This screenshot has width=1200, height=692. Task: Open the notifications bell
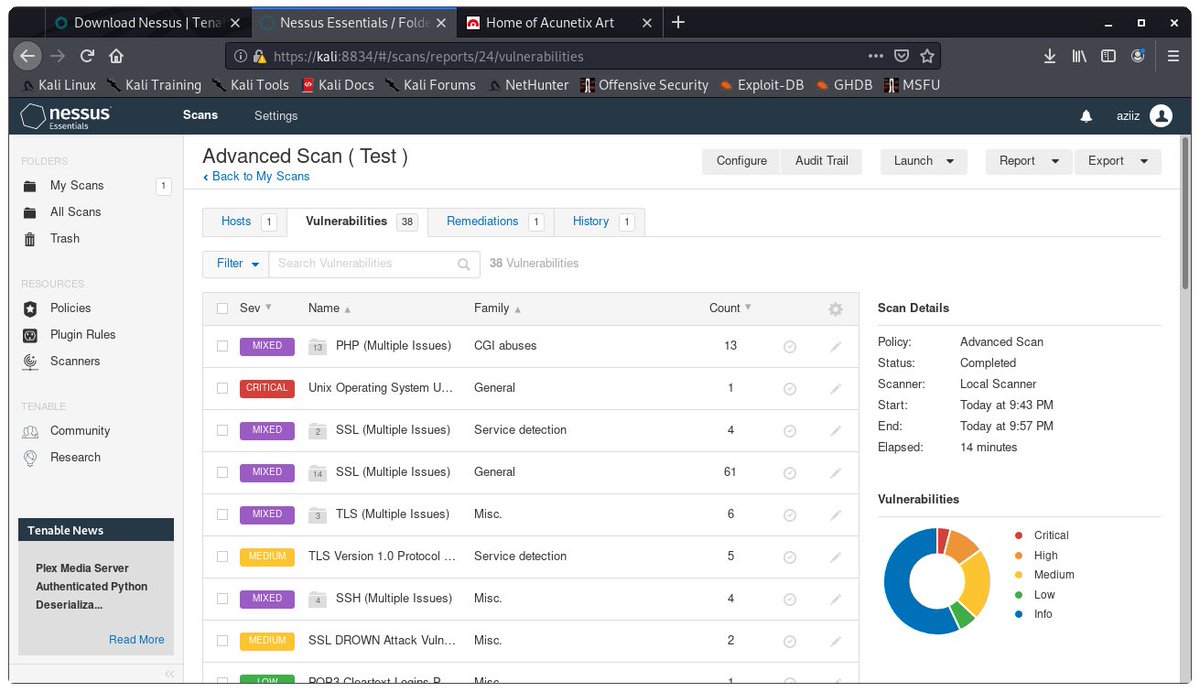[1086, 117]
